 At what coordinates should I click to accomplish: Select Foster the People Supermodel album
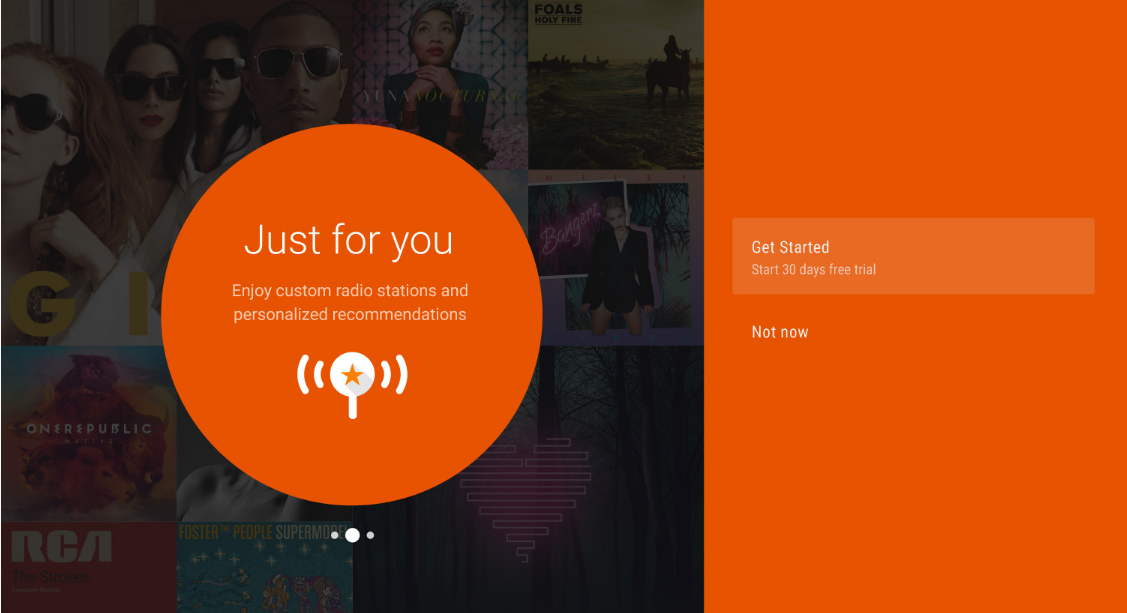click(x=264, y=568)
